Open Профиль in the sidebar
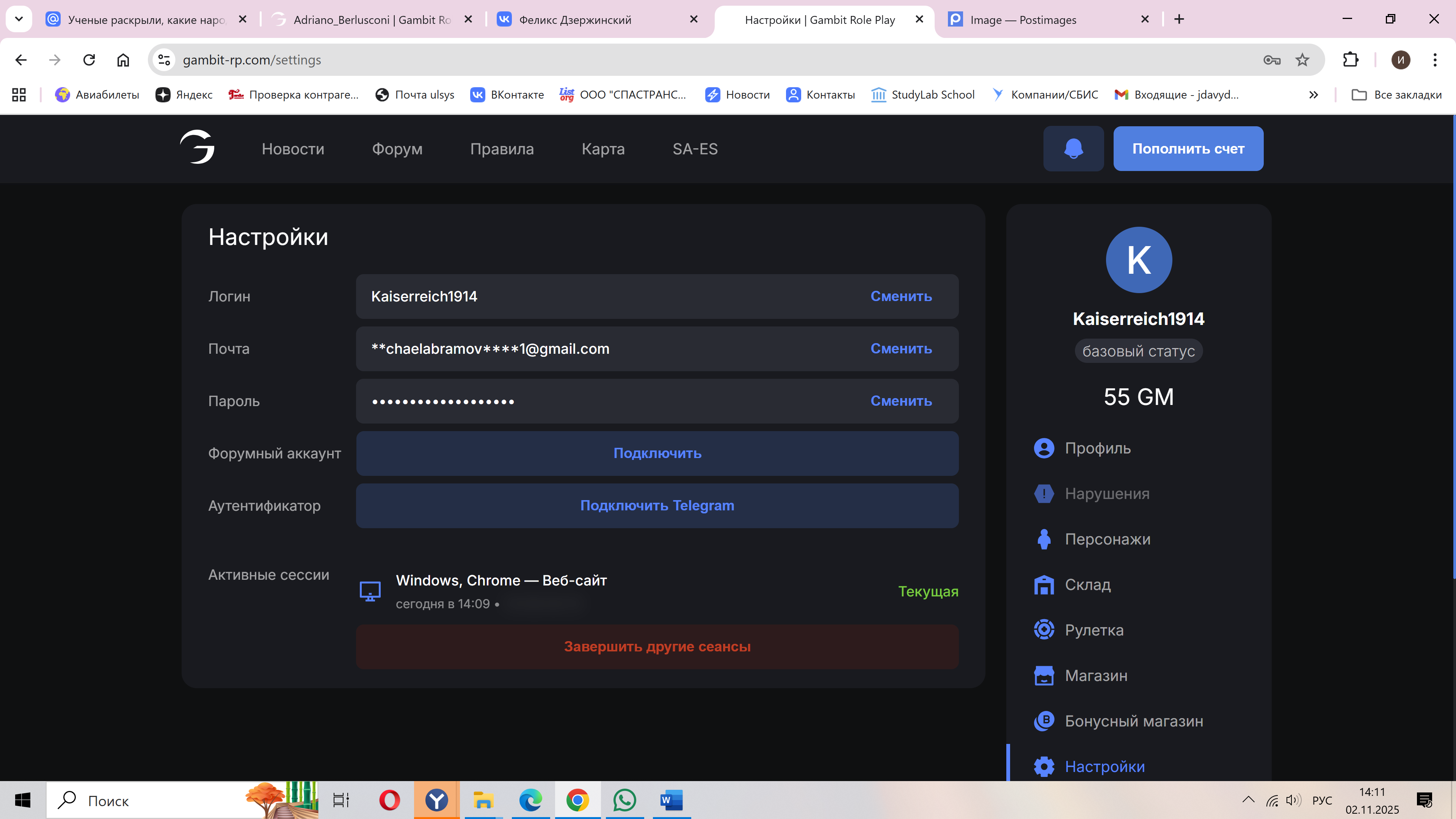 1097,448
